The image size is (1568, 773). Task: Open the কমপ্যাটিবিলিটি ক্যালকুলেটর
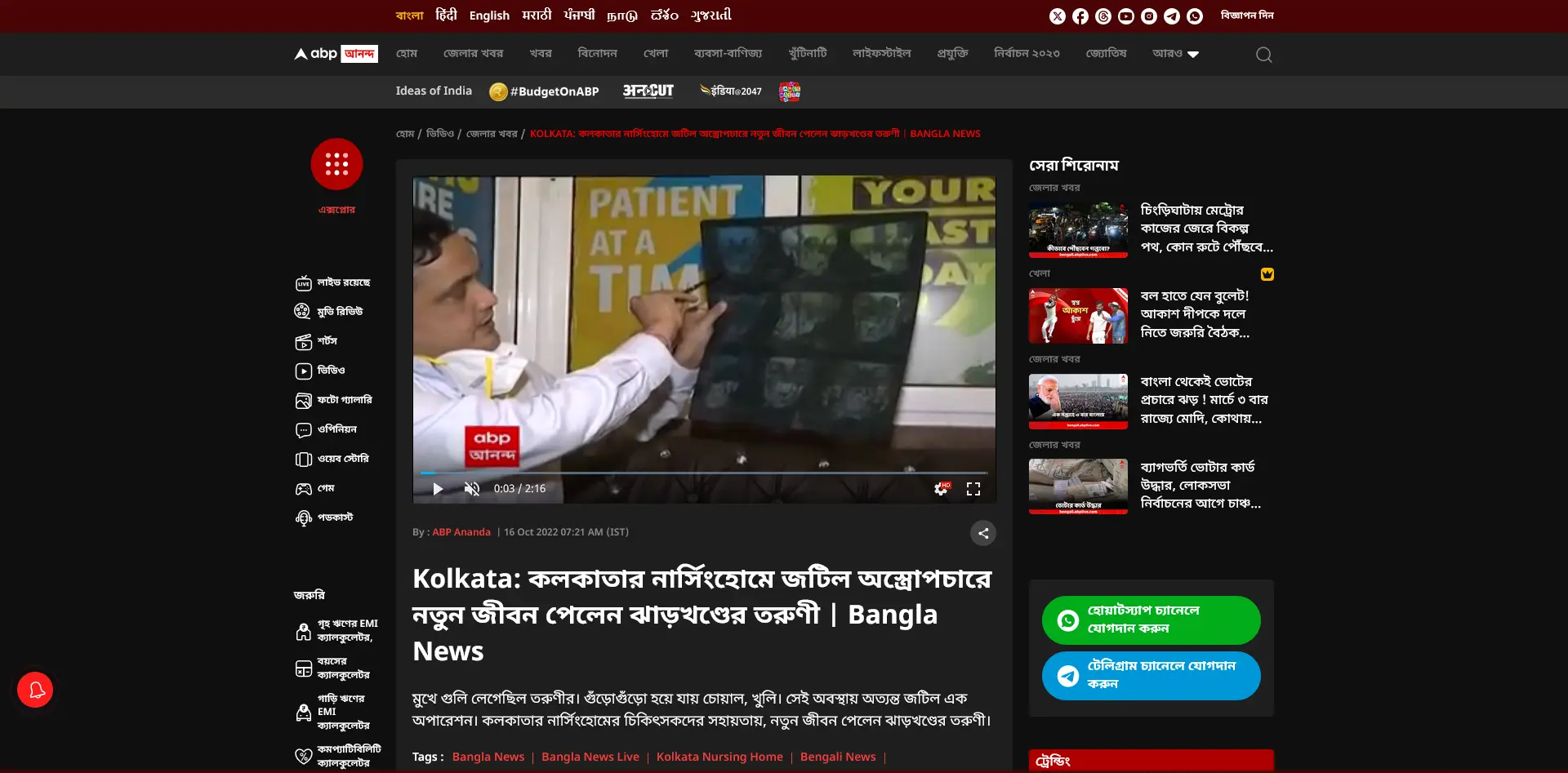[337, 756]
